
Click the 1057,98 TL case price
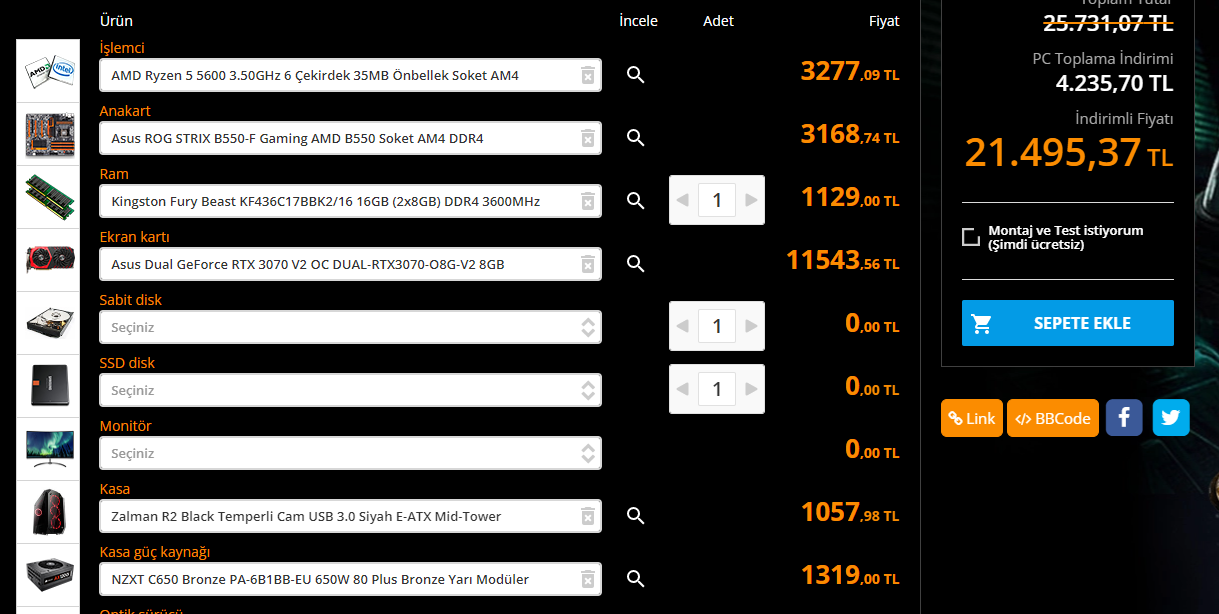pyautogui.click(x=850, y=512)
